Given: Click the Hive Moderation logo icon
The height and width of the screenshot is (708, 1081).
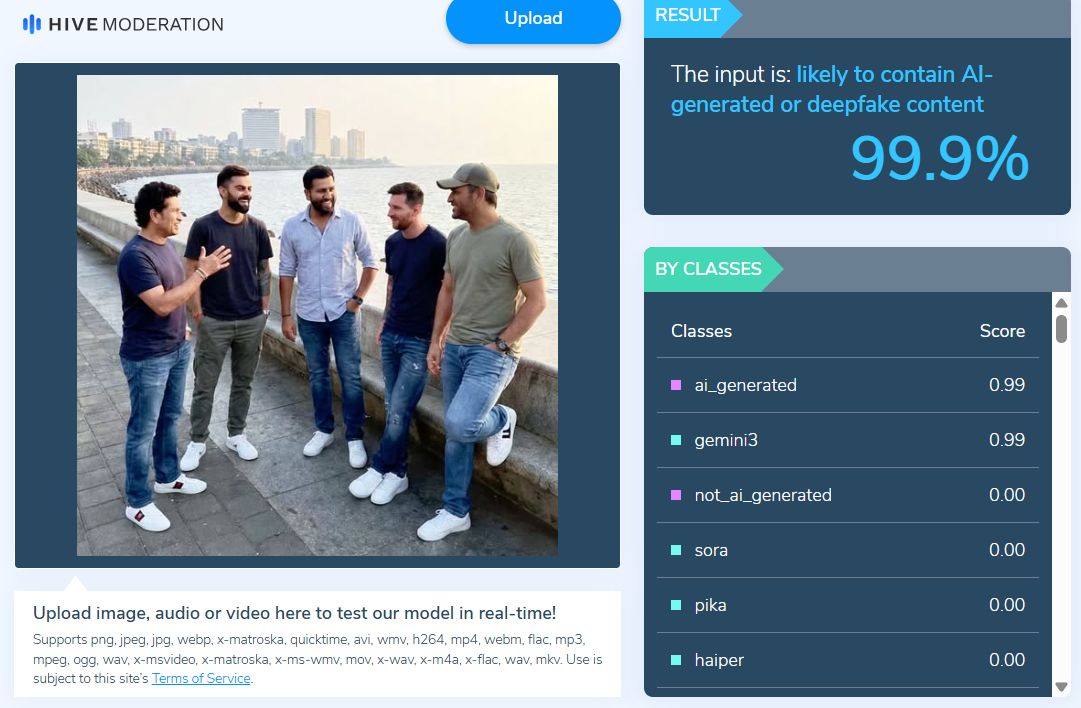Looking at the screenshot, I should point(32,24).
